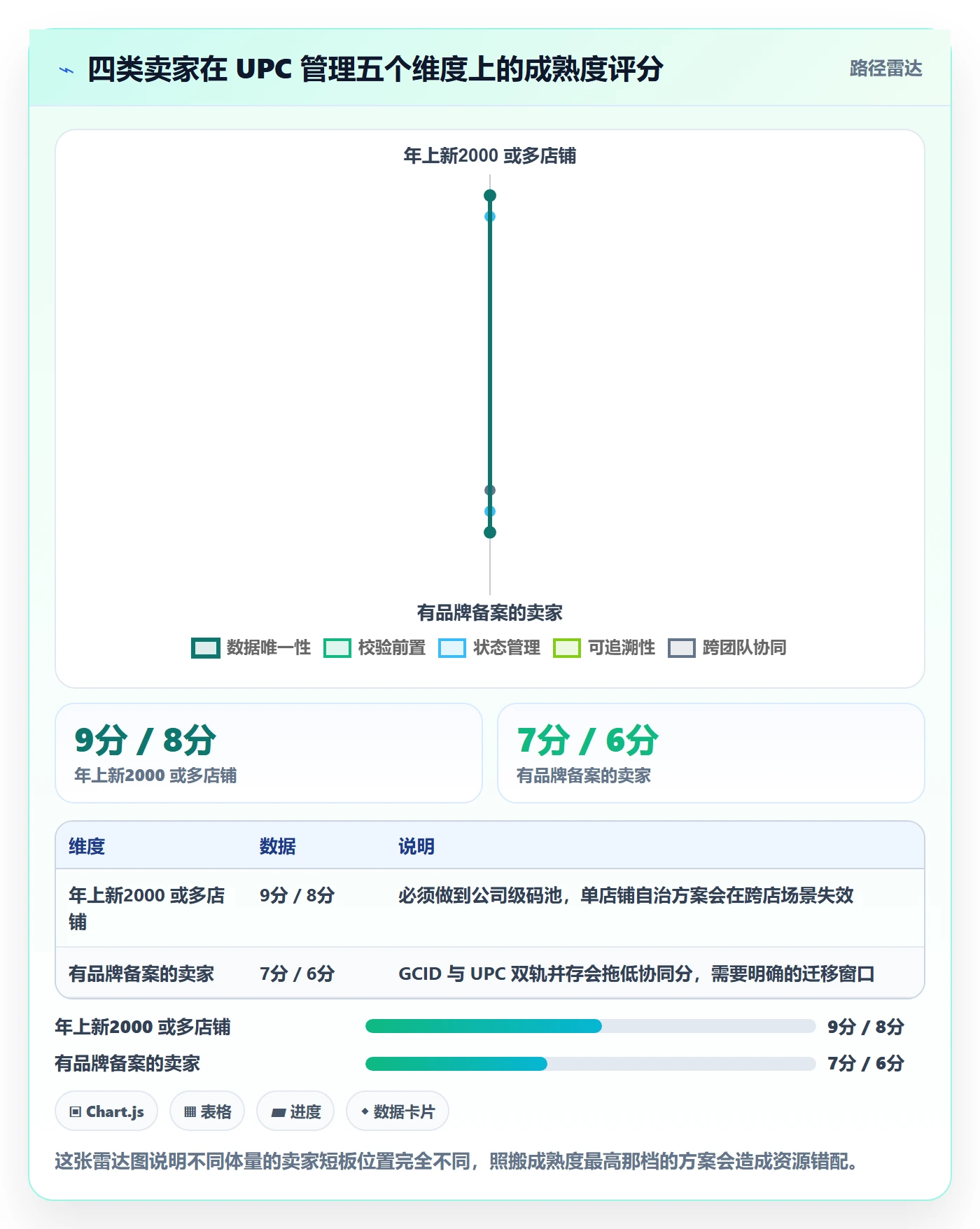Click the icon inside the Chart.js tag
This screenshot has width=980, height=1229.
(76, 1112)
